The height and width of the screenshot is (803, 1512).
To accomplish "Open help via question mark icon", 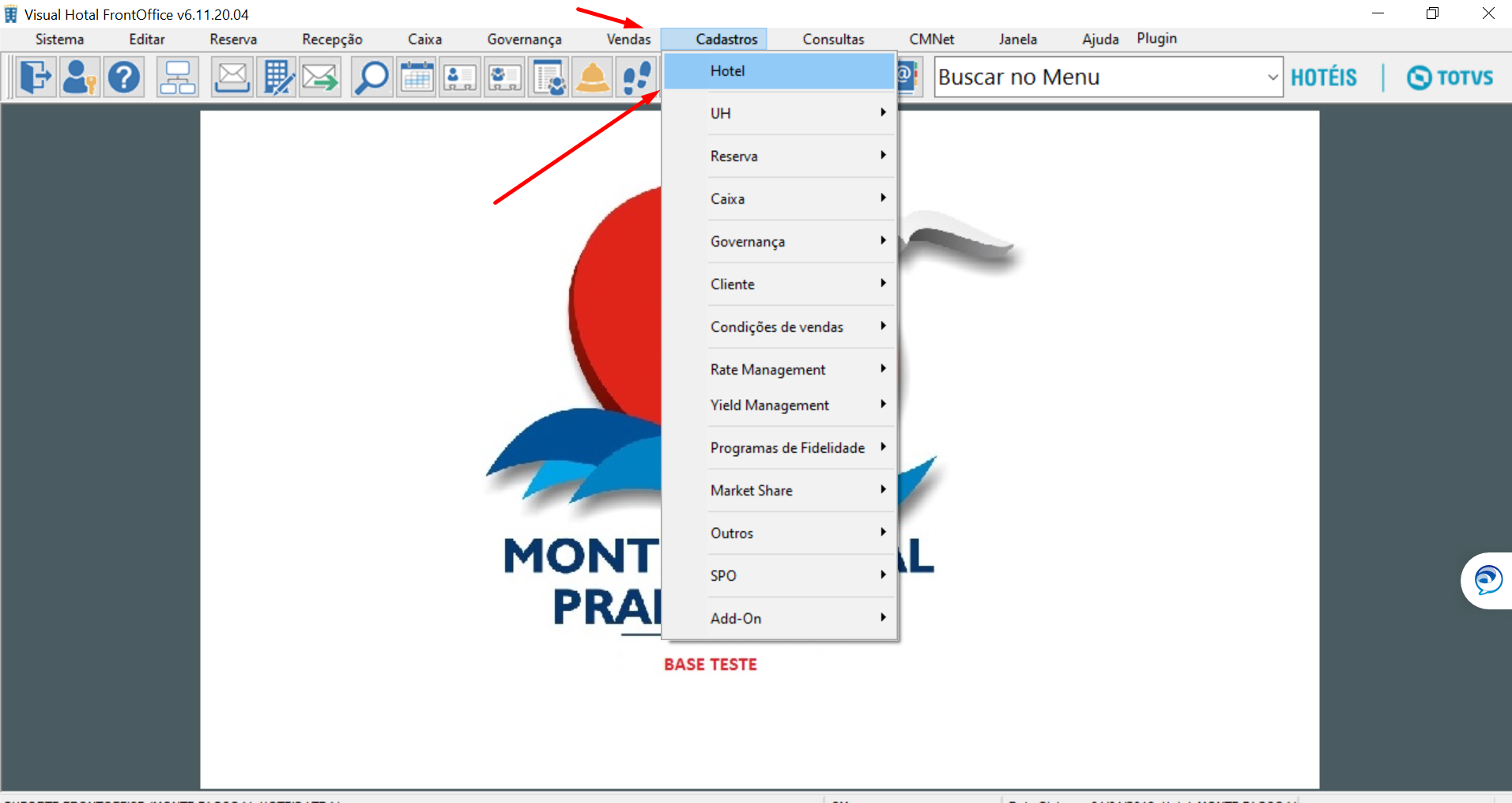I will click(x=124, y=77).
